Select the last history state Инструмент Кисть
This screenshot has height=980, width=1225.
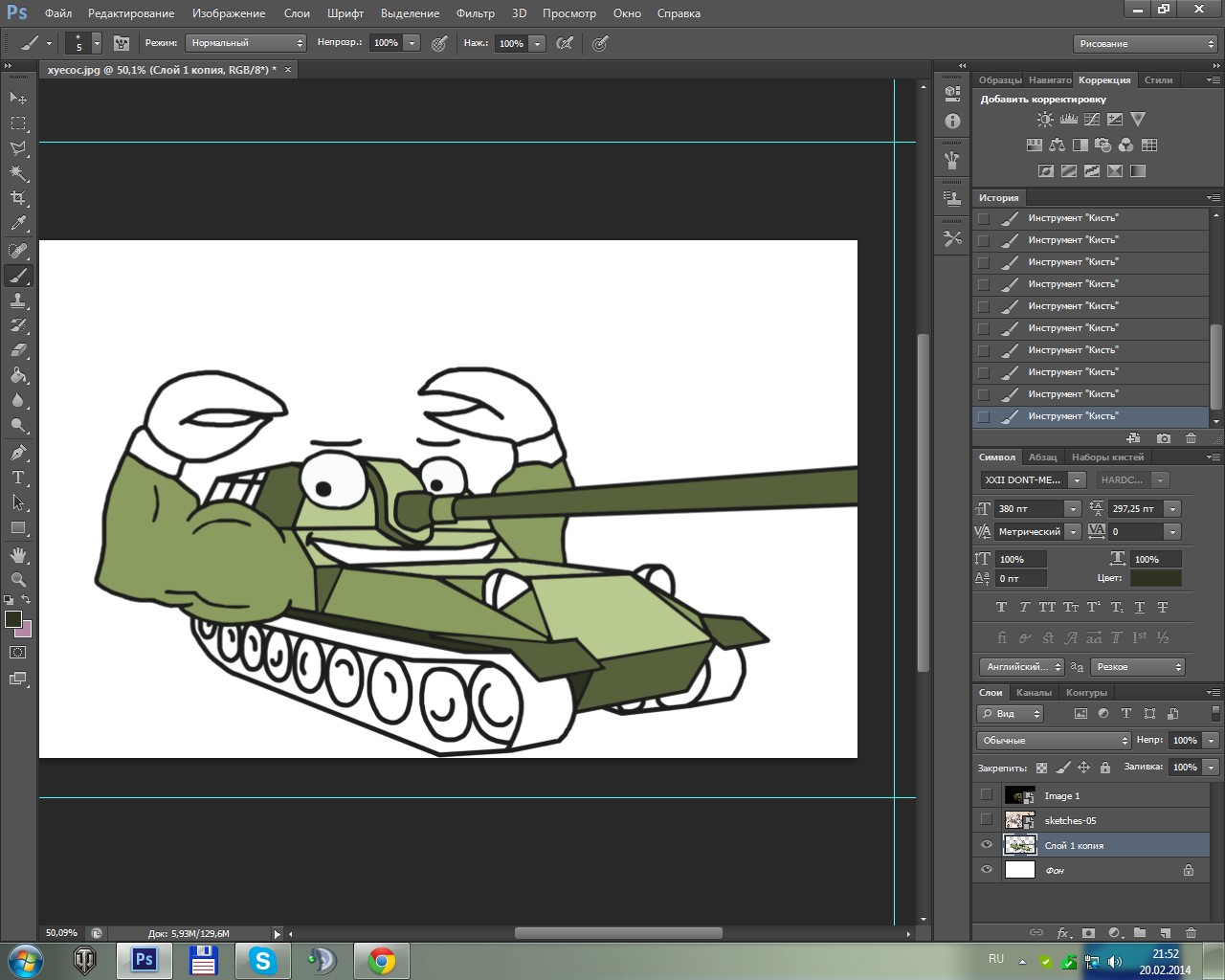1073,416
